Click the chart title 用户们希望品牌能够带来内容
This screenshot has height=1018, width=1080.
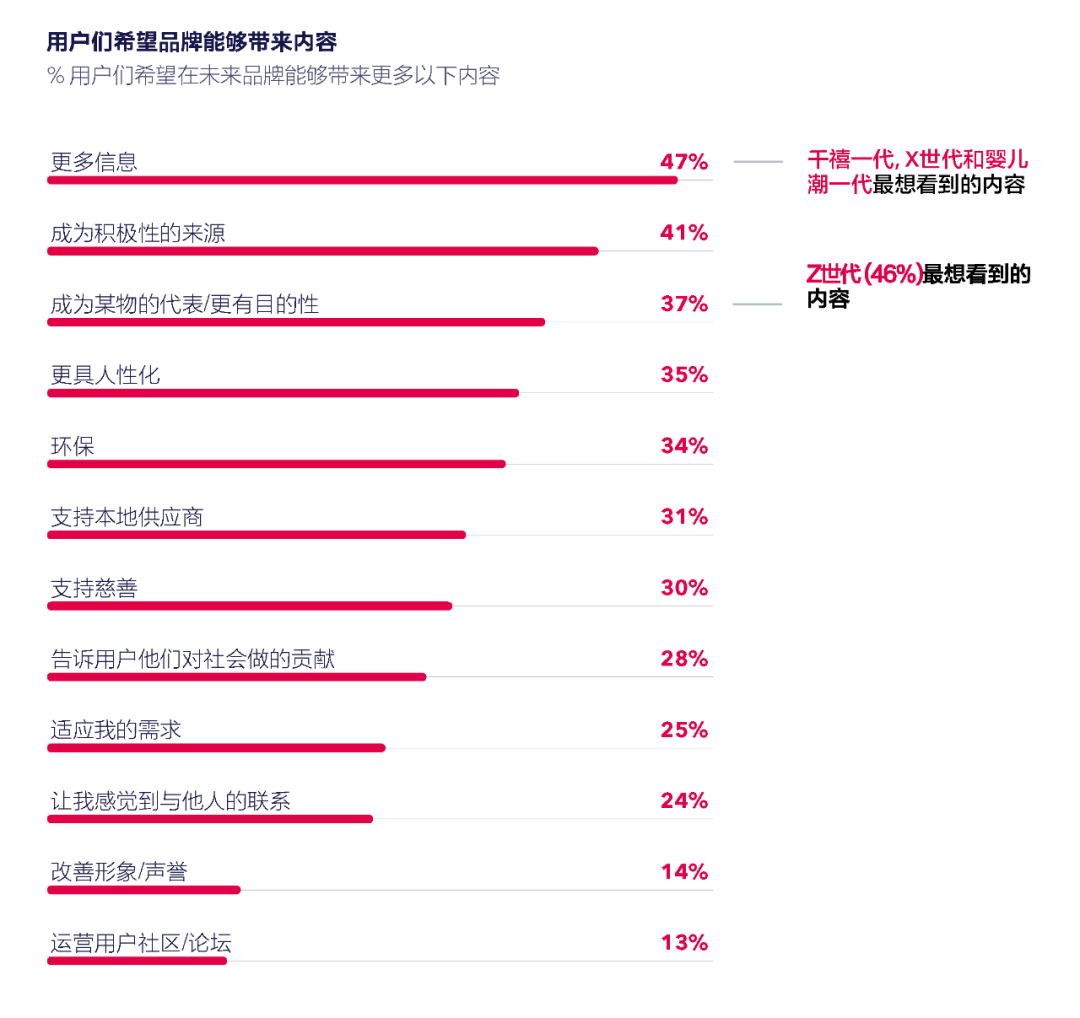click(191, 41)
